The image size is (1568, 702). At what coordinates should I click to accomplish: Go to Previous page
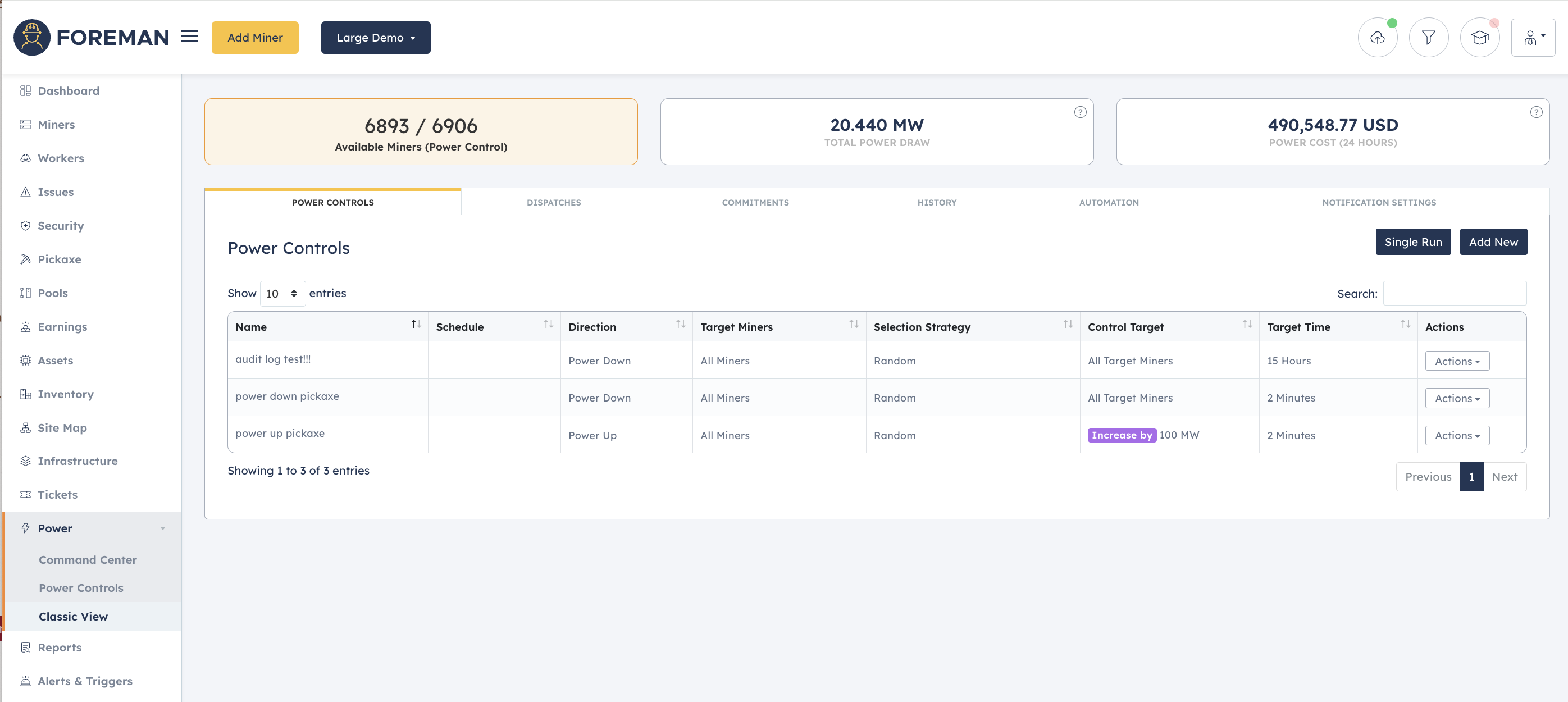1428,477
